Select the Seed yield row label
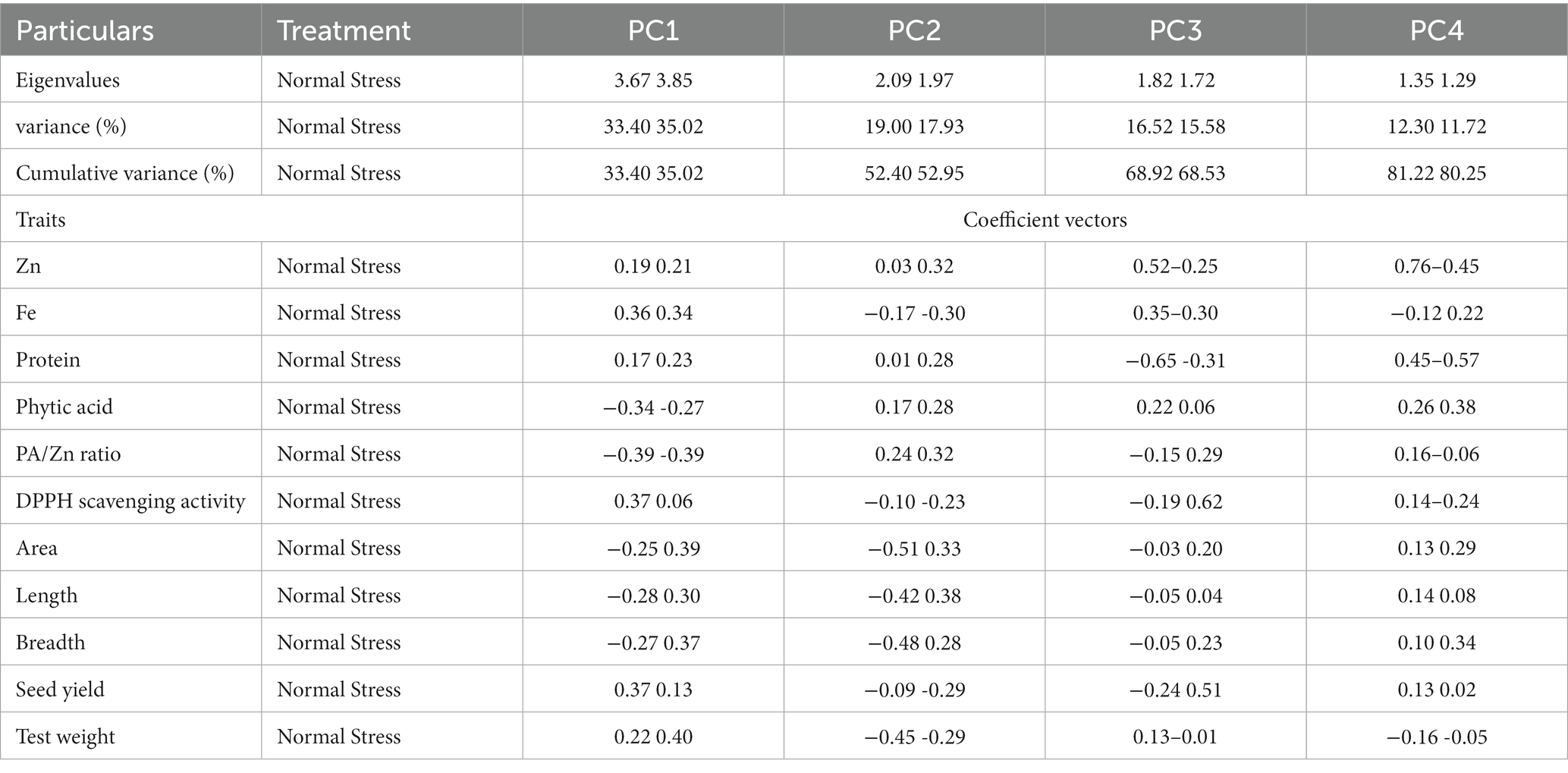This screenshot has width=1568, height=773. tap(60, 690)
